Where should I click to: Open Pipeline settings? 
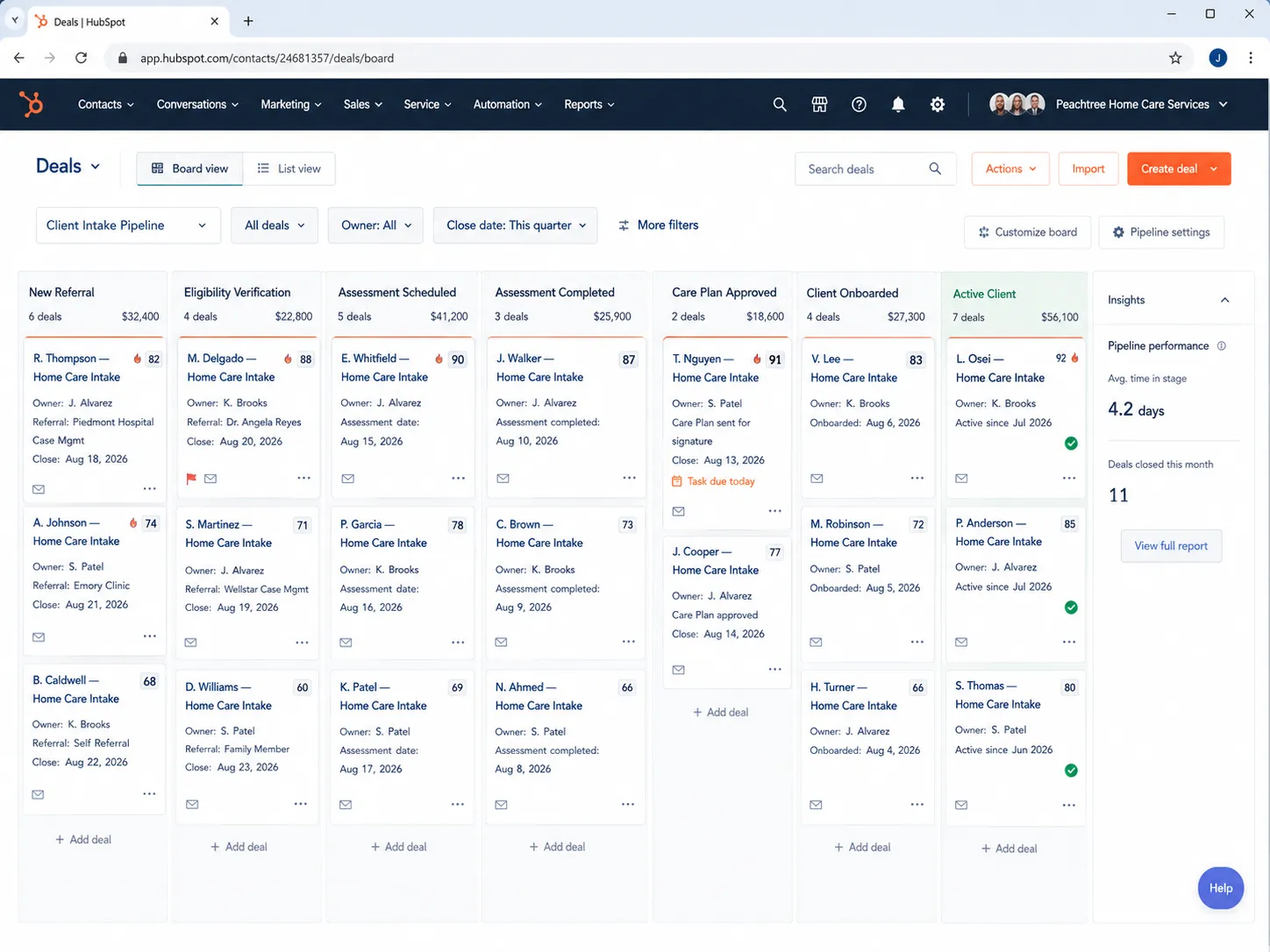coord(1161,232)
